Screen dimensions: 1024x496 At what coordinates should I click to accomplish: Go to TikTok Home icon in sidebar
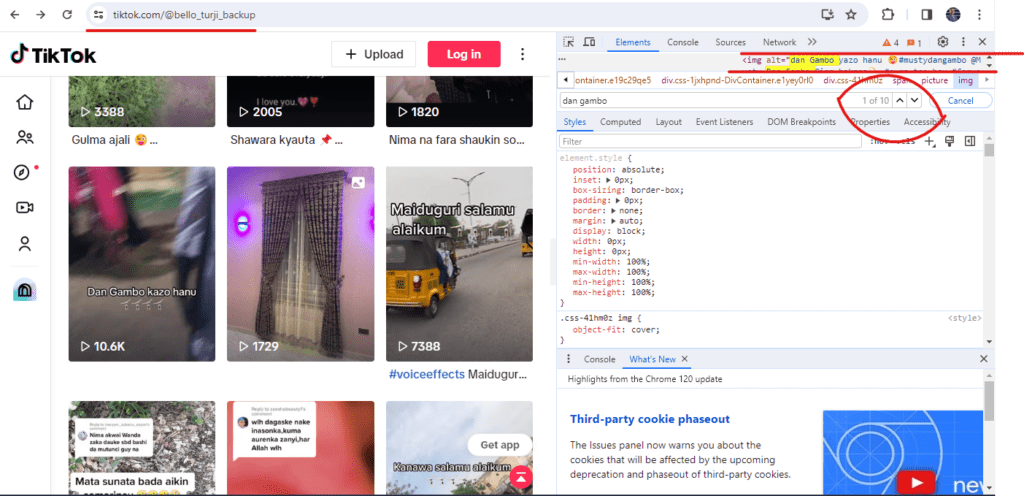pyautogui.click(x=25, y=102)
